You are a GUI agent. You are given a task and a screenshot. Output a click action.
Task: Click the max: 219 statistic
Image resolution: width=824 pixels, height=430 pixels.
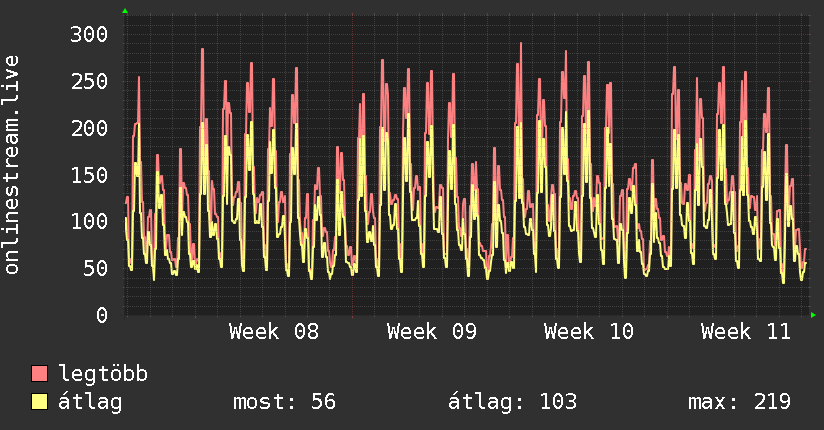point(739,402)
